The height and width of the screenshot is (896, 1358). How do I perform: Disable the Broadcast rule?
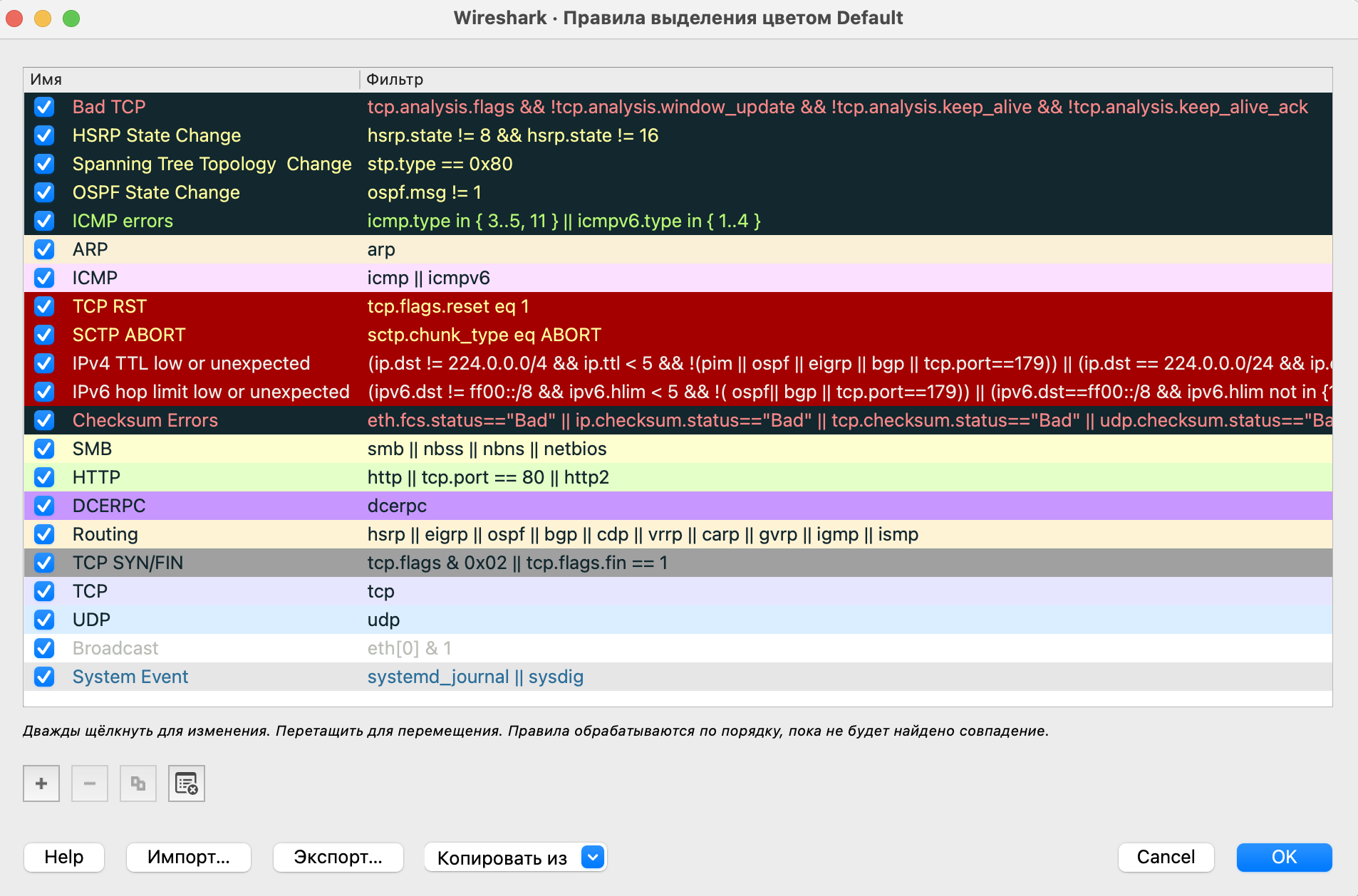point(43,648)
